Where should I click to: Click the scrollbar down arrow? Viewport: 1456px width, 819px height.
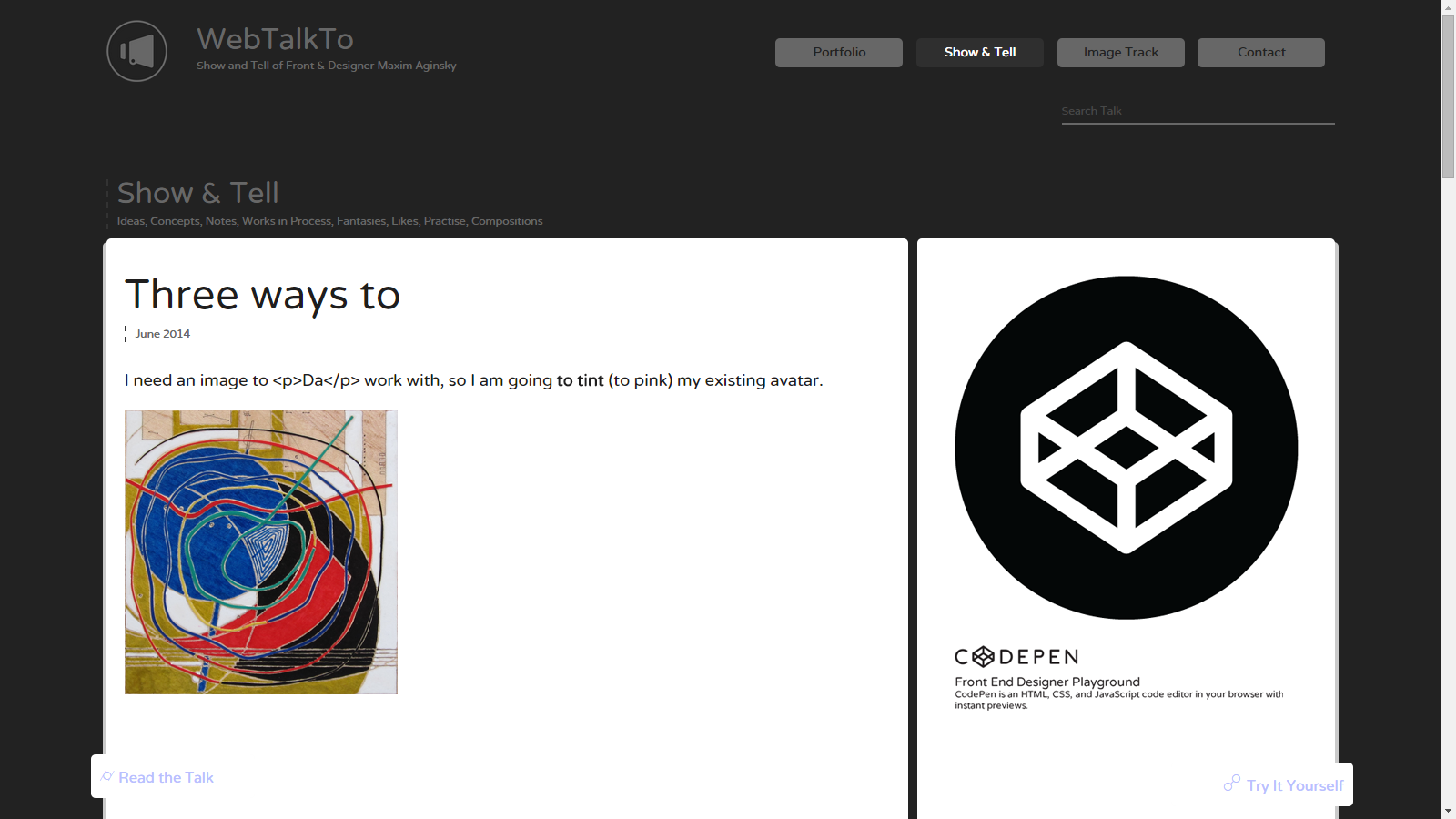tap(1448, 811)
